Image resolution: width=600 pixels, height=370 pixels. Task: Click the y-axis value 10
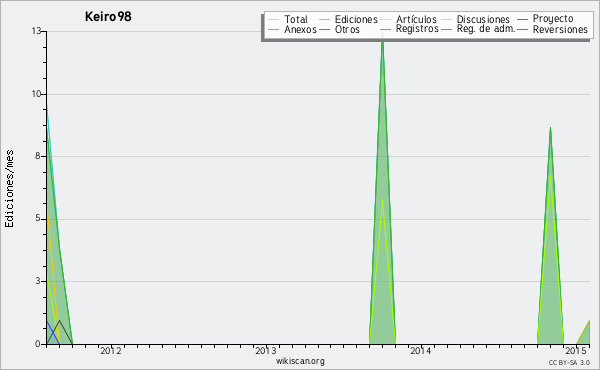pos(36,94)
